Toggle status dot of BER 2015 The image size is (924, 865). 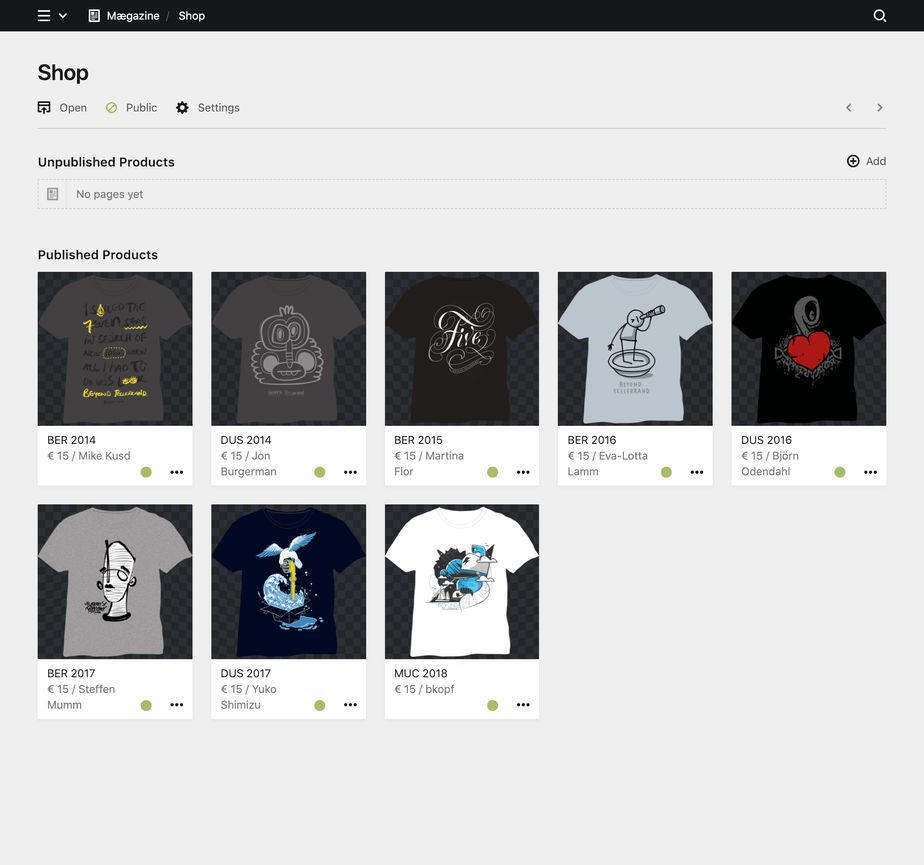point(492,472)
